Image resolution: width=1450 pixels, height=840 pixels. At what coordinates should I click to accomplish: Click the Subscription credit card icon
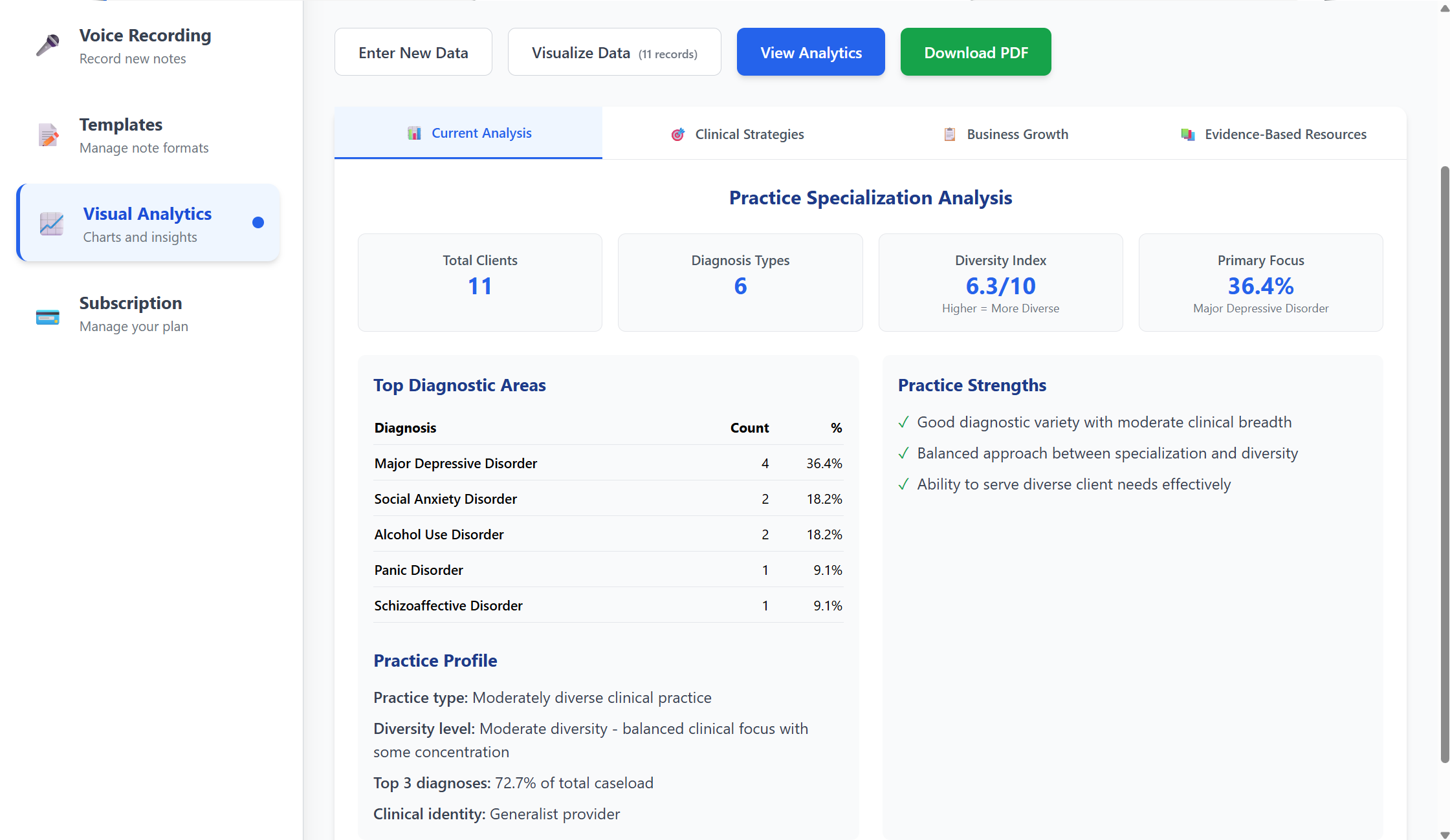pyautogui.click(x=47, y=315)
